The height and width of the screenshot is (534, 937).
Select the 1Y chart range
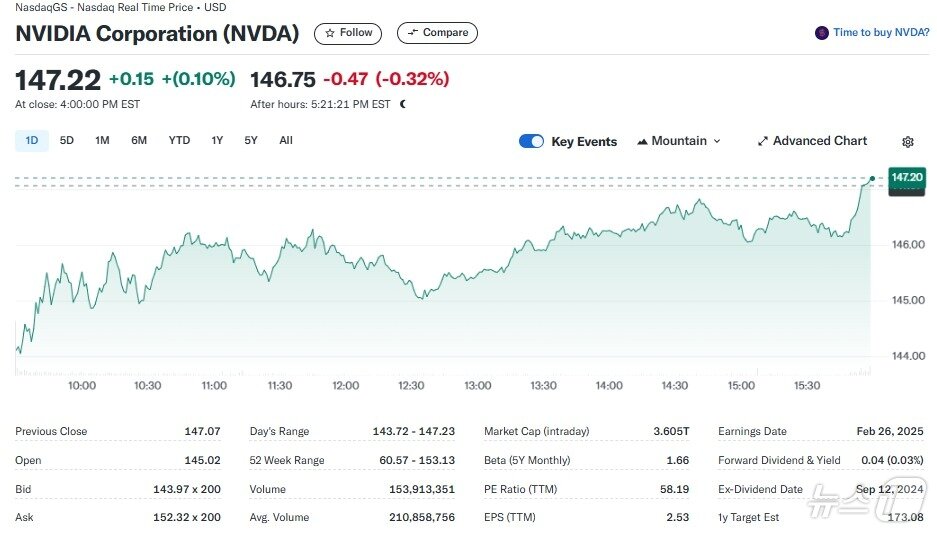pyautogui.click(x=217, y=141)
